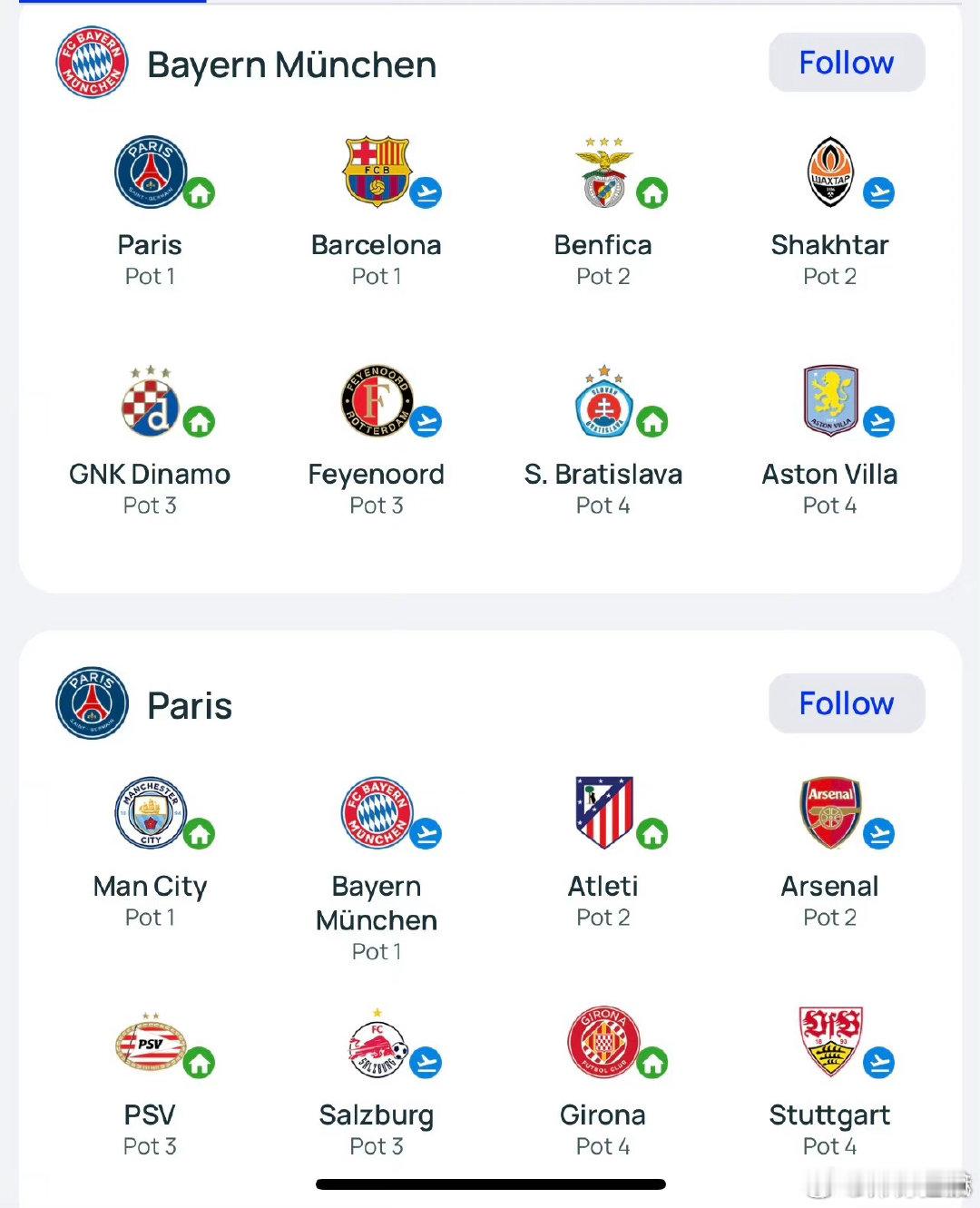Screen dimensions: 980x1208
Task: Select S. Bratislava club crest
Action: click(603, 400)
